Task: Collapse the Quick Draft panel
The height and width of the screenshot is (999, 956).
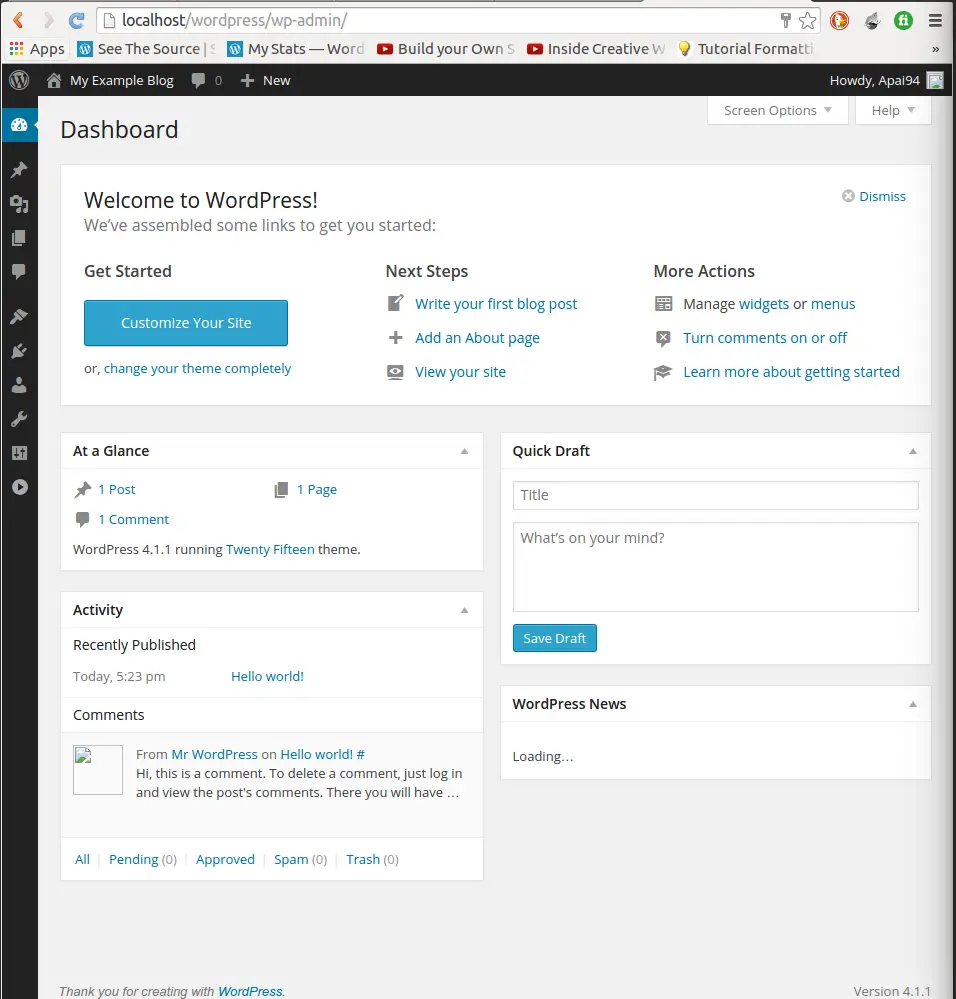Action: (x=913, y=451)
